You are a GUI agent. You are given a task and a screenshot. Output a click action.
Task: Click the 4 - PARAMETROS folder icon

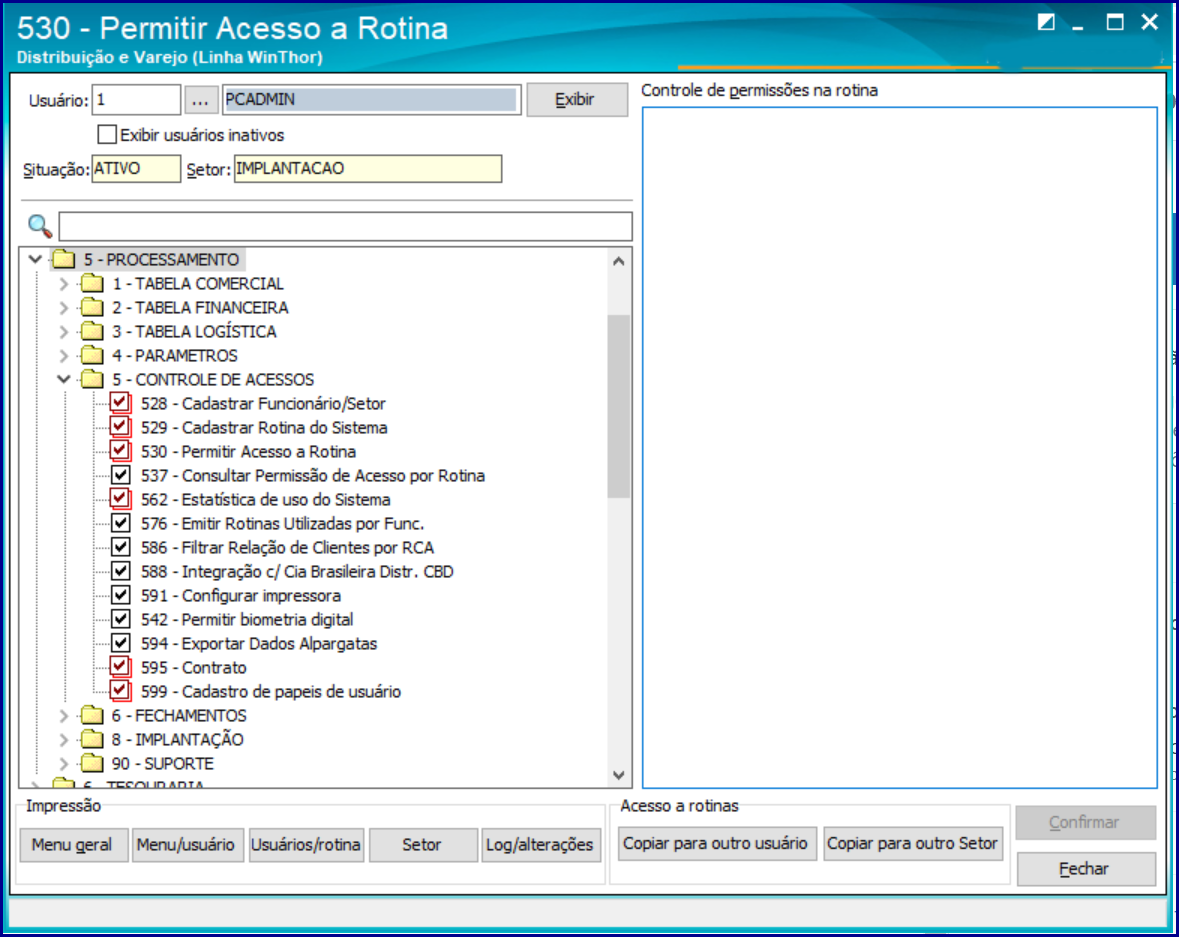pos(92,356)
